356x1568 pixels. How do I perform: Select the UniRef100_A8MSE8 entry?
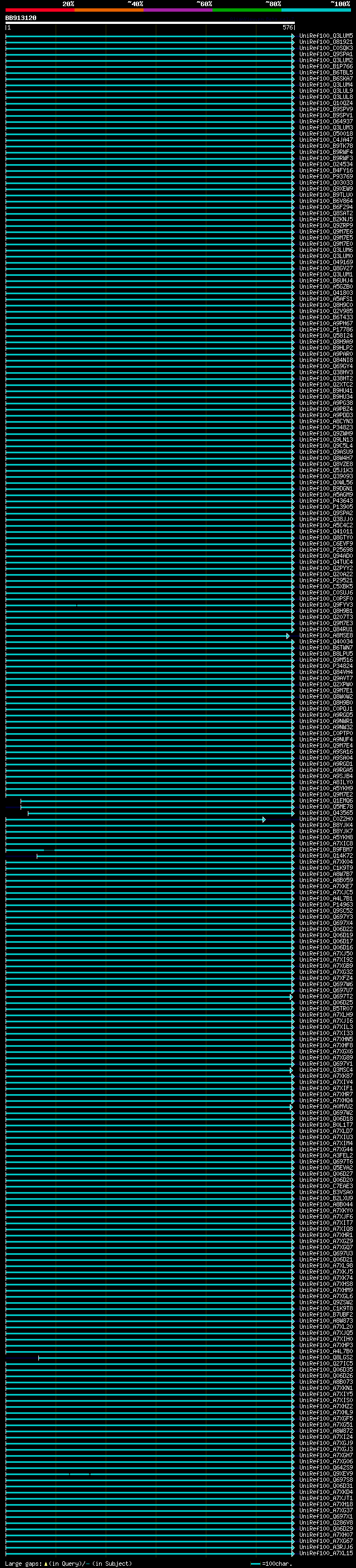326,635
